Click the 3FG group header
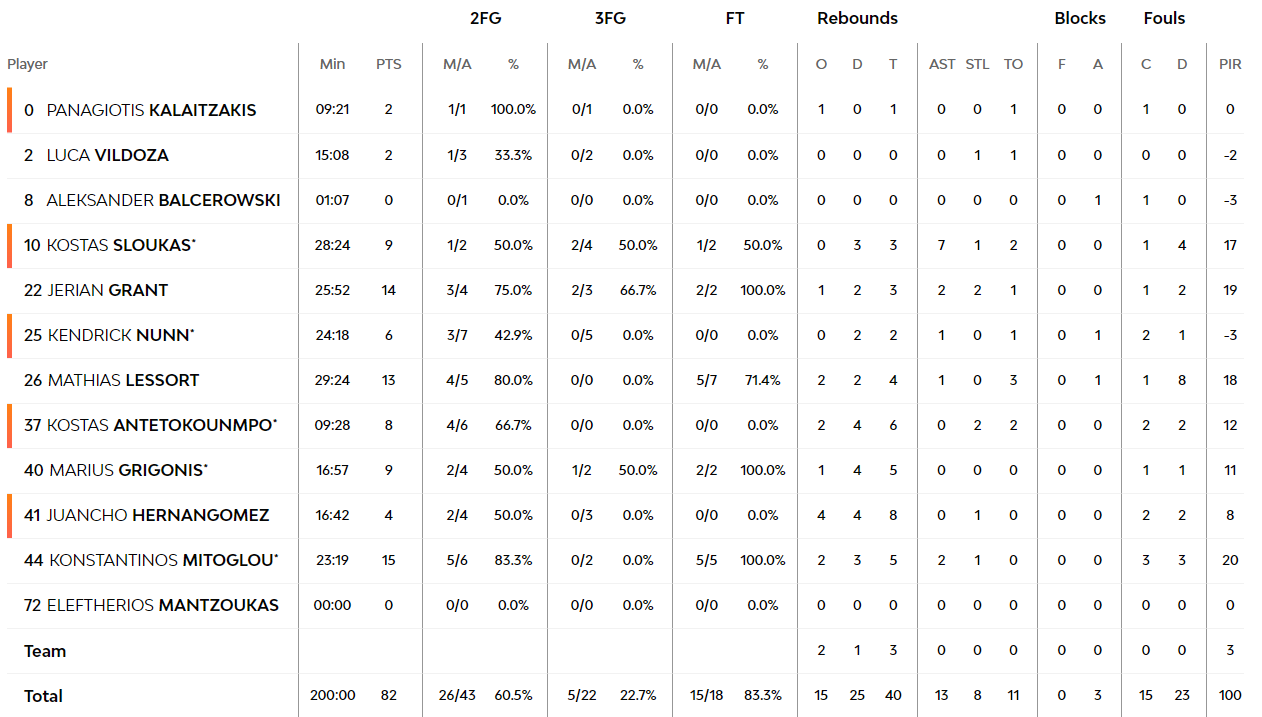Viewport: 1262px width, 717px height. pyautogui.click(x=610, y=18)
